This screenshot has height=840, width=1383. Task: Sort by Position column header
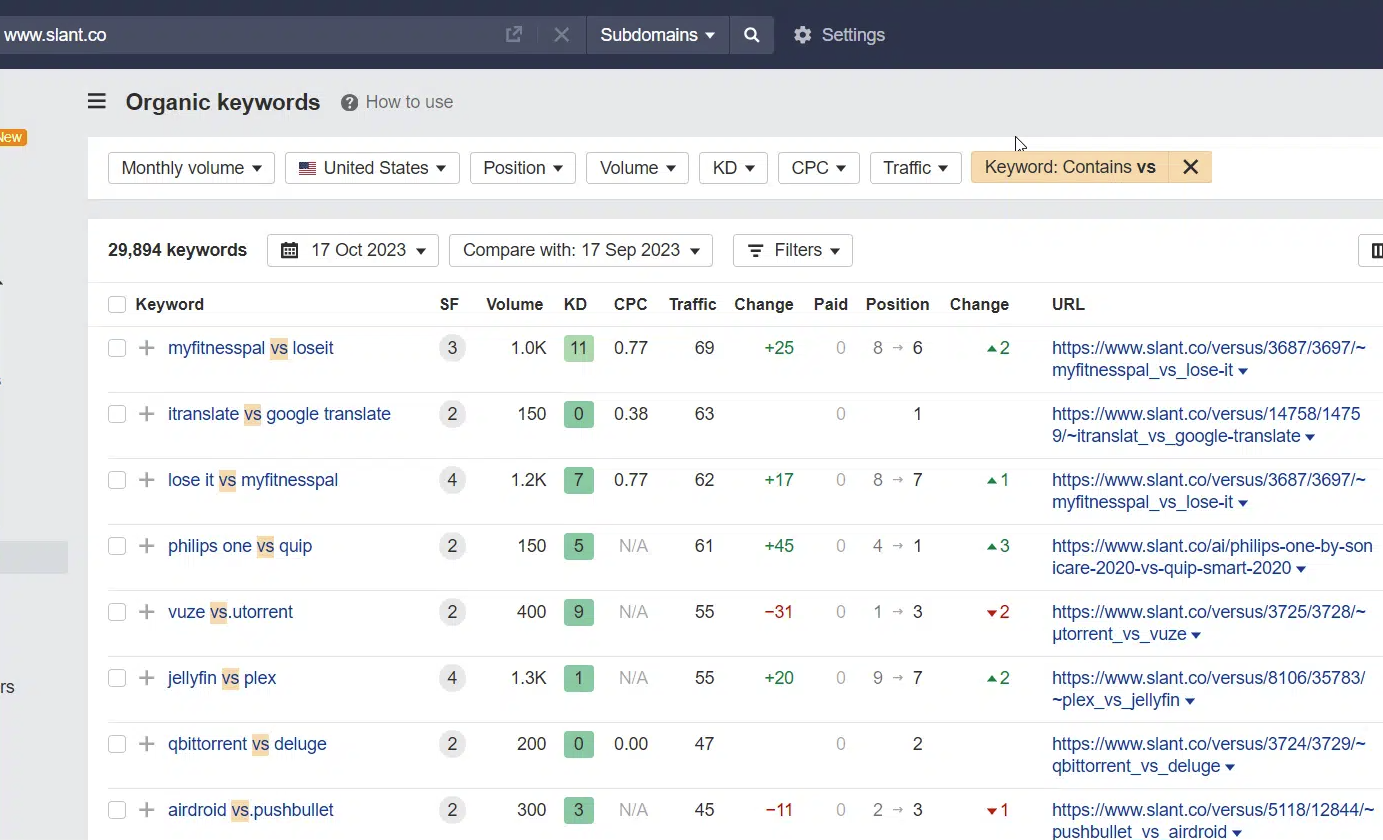coord(897,304)
